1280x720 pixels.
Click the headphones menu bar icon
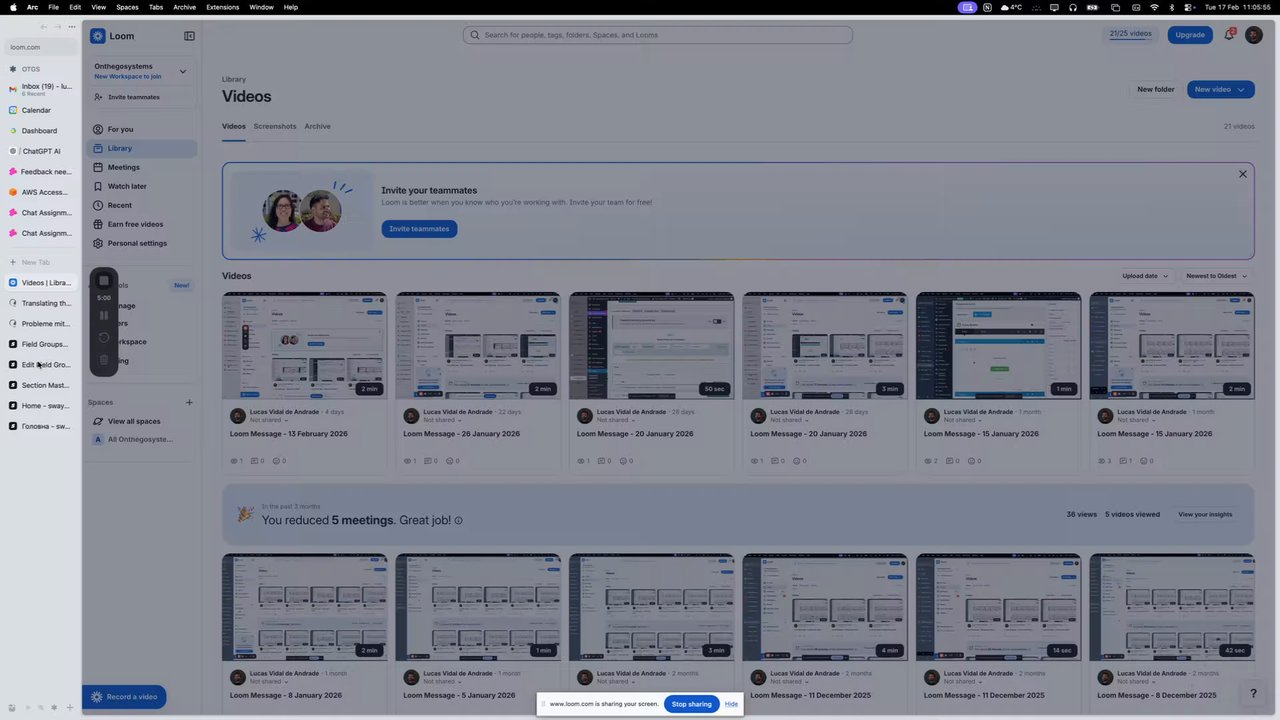[1073, 7]
